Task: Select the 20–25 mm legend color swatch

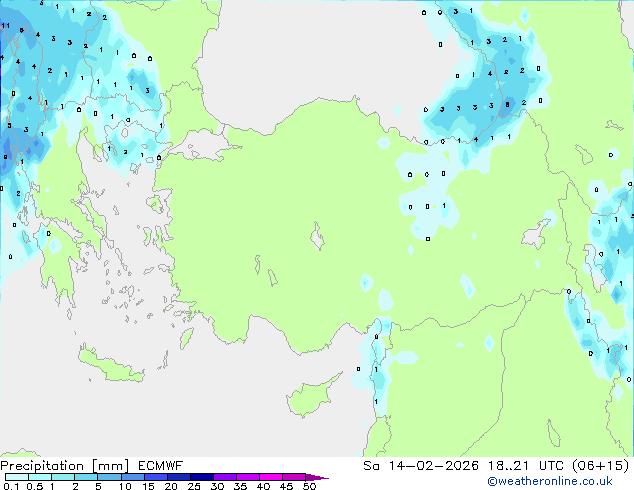Action: [179, 477]
